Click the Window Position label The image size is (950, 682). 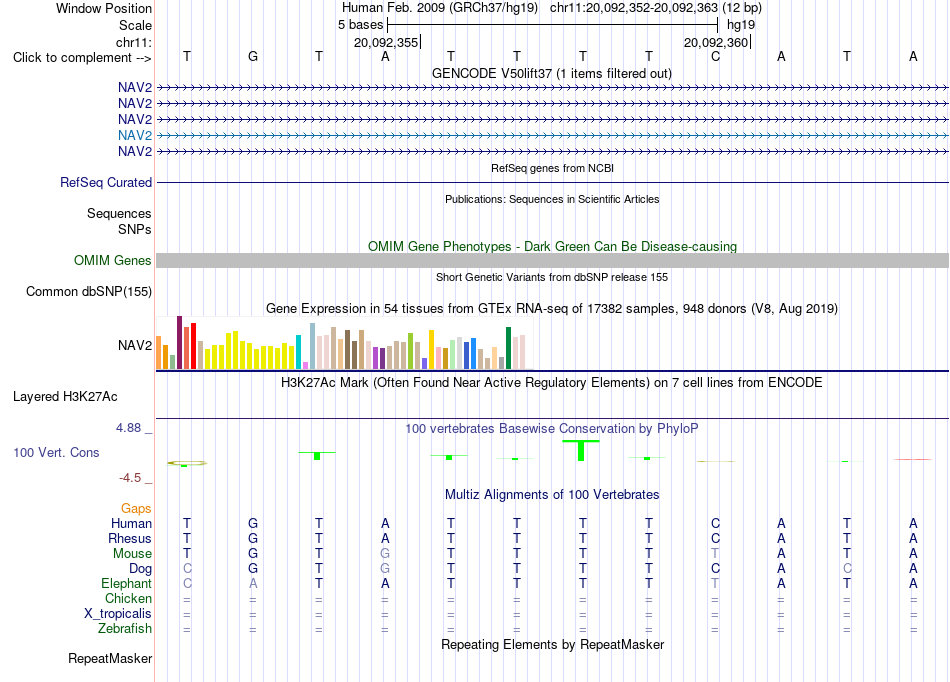click(x=104, y=8)
